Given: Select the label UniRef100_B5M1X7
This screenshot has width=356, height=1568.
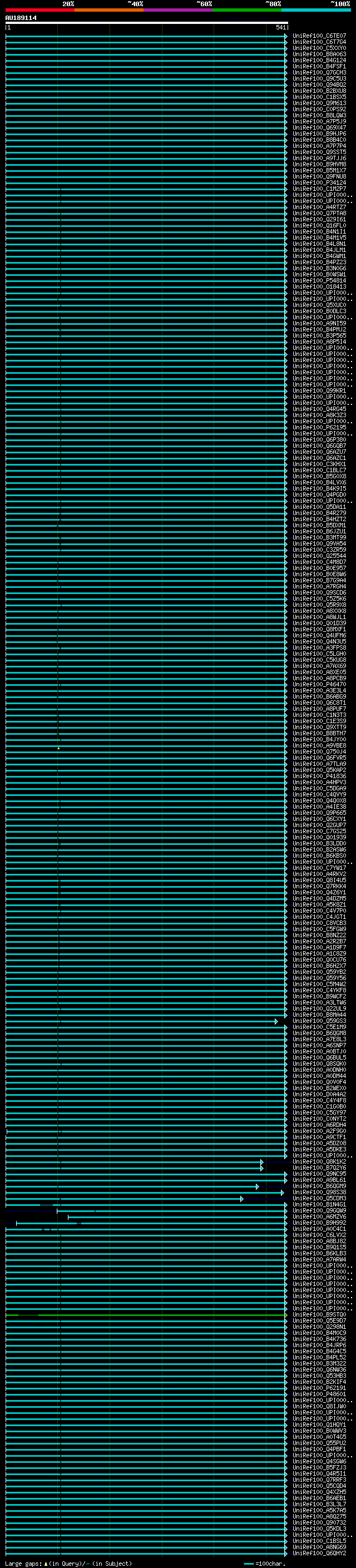Looking at the screenshot, I should (319, 170).
